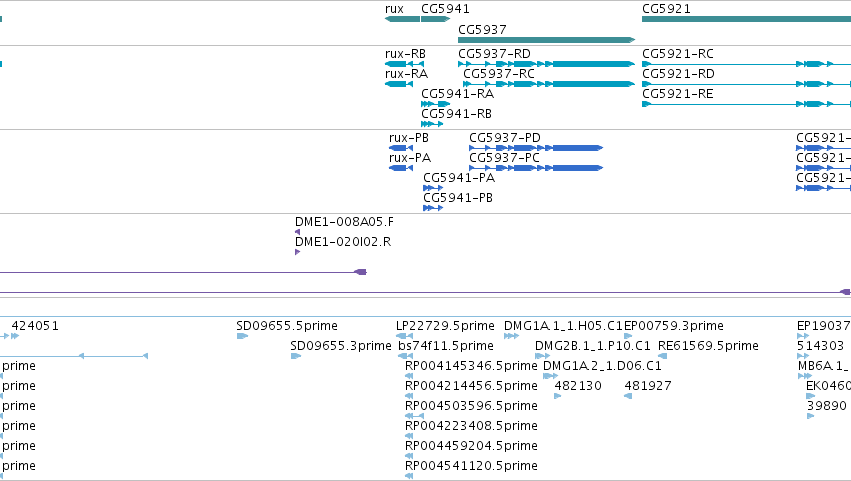The image size is (851, 481).
Task: Select the CG5937 gene bar
Action: point(546,40)
